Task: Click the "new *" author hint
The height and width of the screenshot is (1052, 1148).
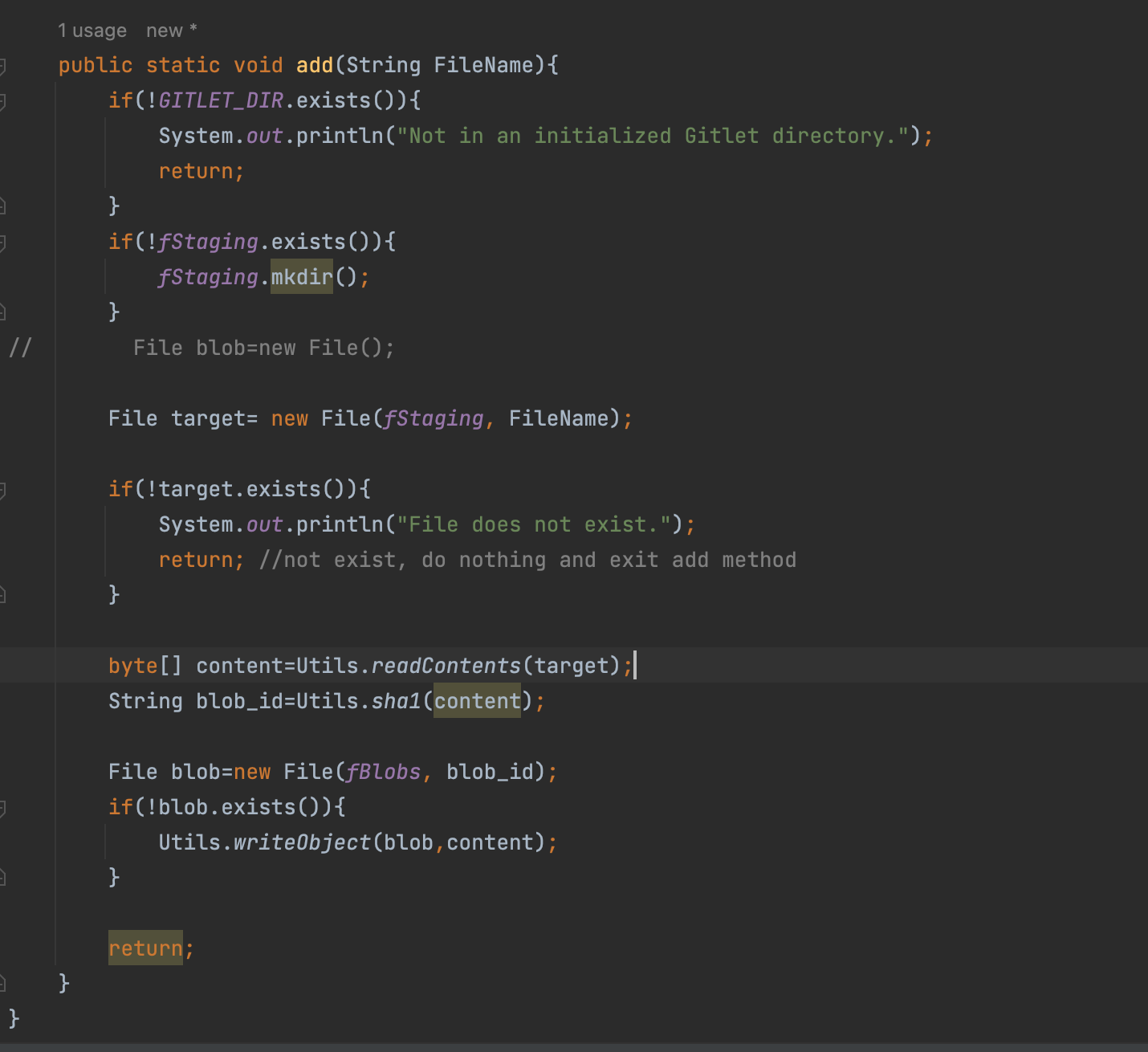Action: pos(171,31)
